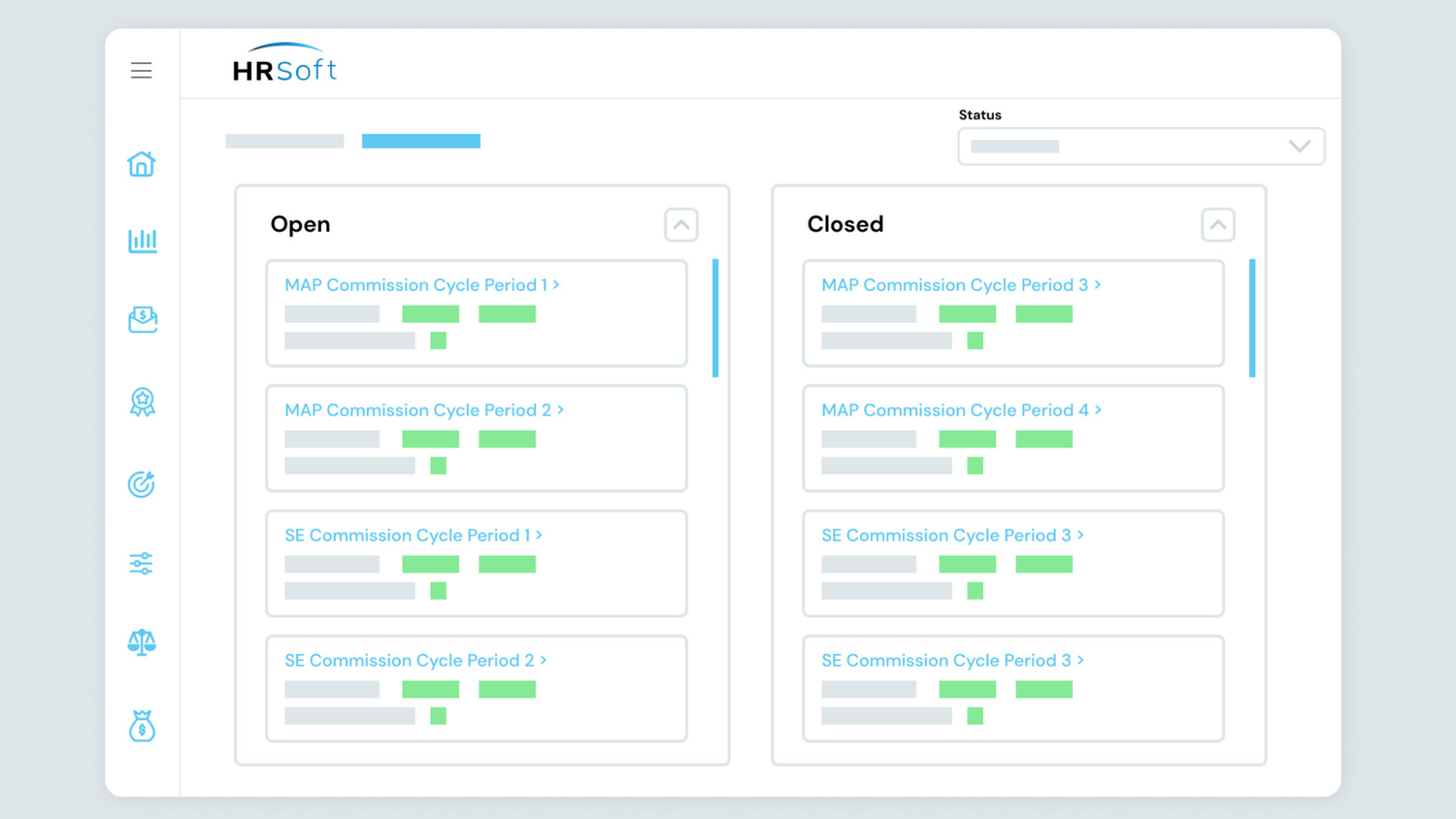Select the target goals icon
Viewport: 1456px width, 819px height.
coord(142,483)
